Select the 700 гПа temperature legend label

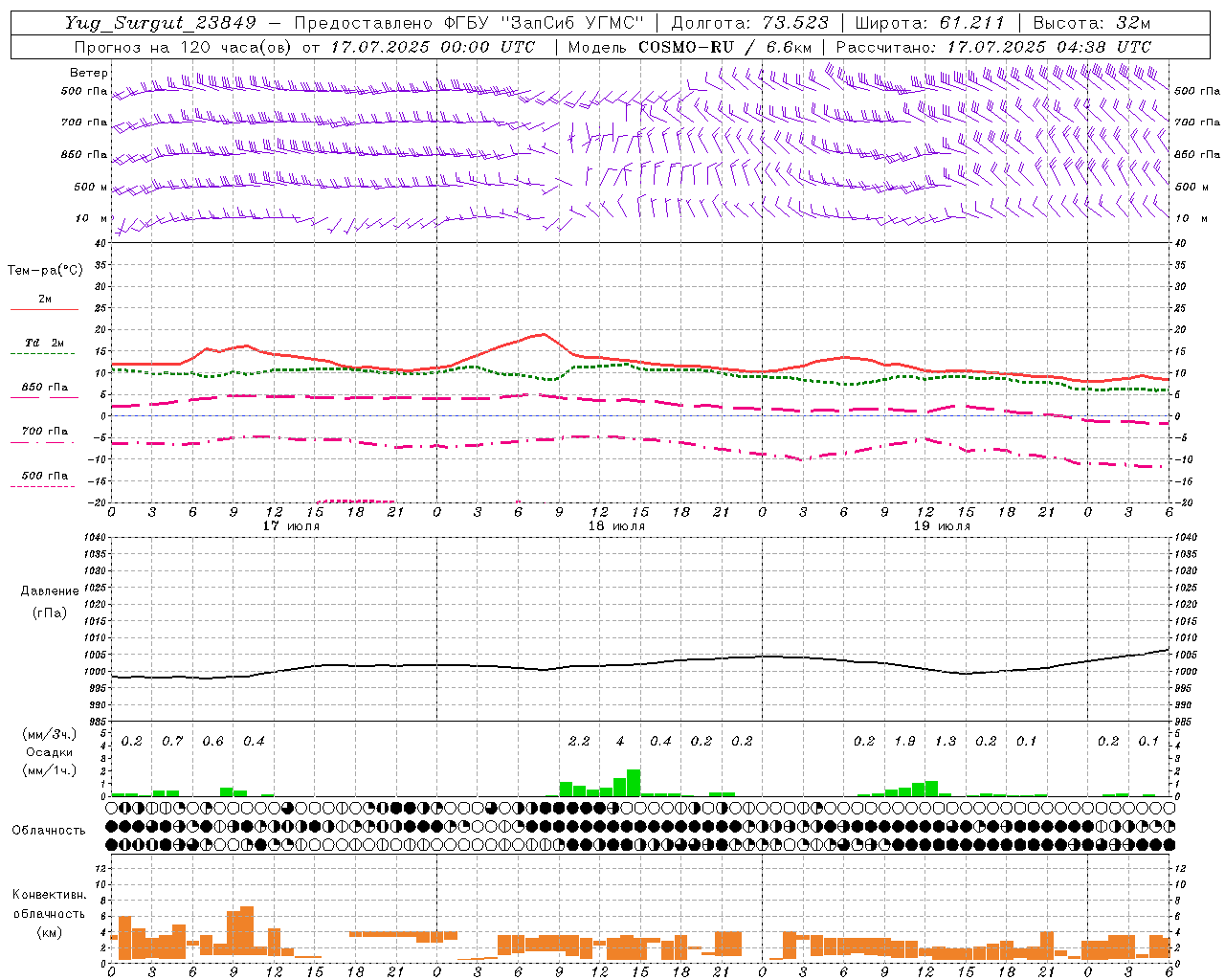tap(45, 431)
